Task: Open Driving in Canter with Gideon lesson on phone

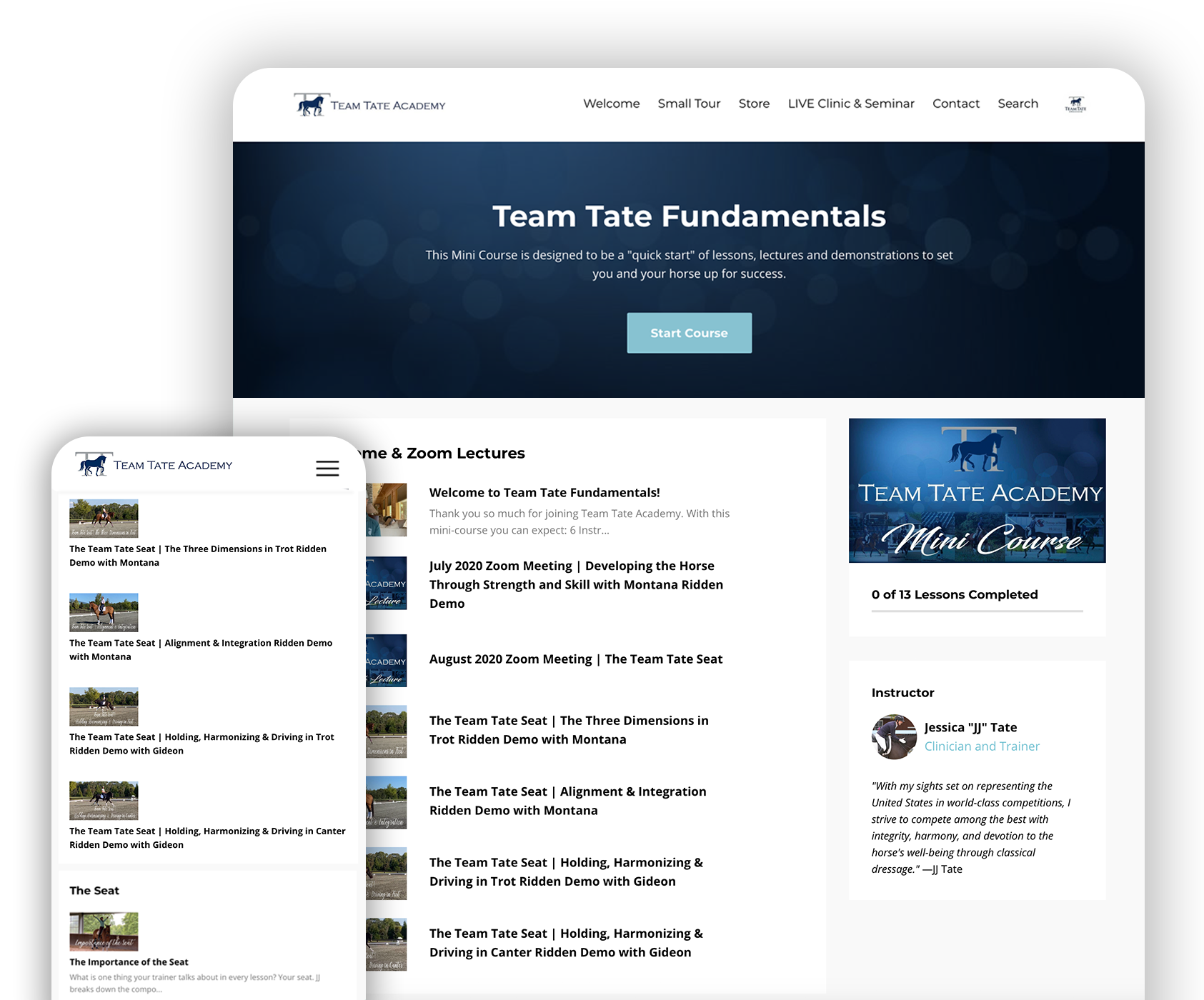Action: (207, 838)
